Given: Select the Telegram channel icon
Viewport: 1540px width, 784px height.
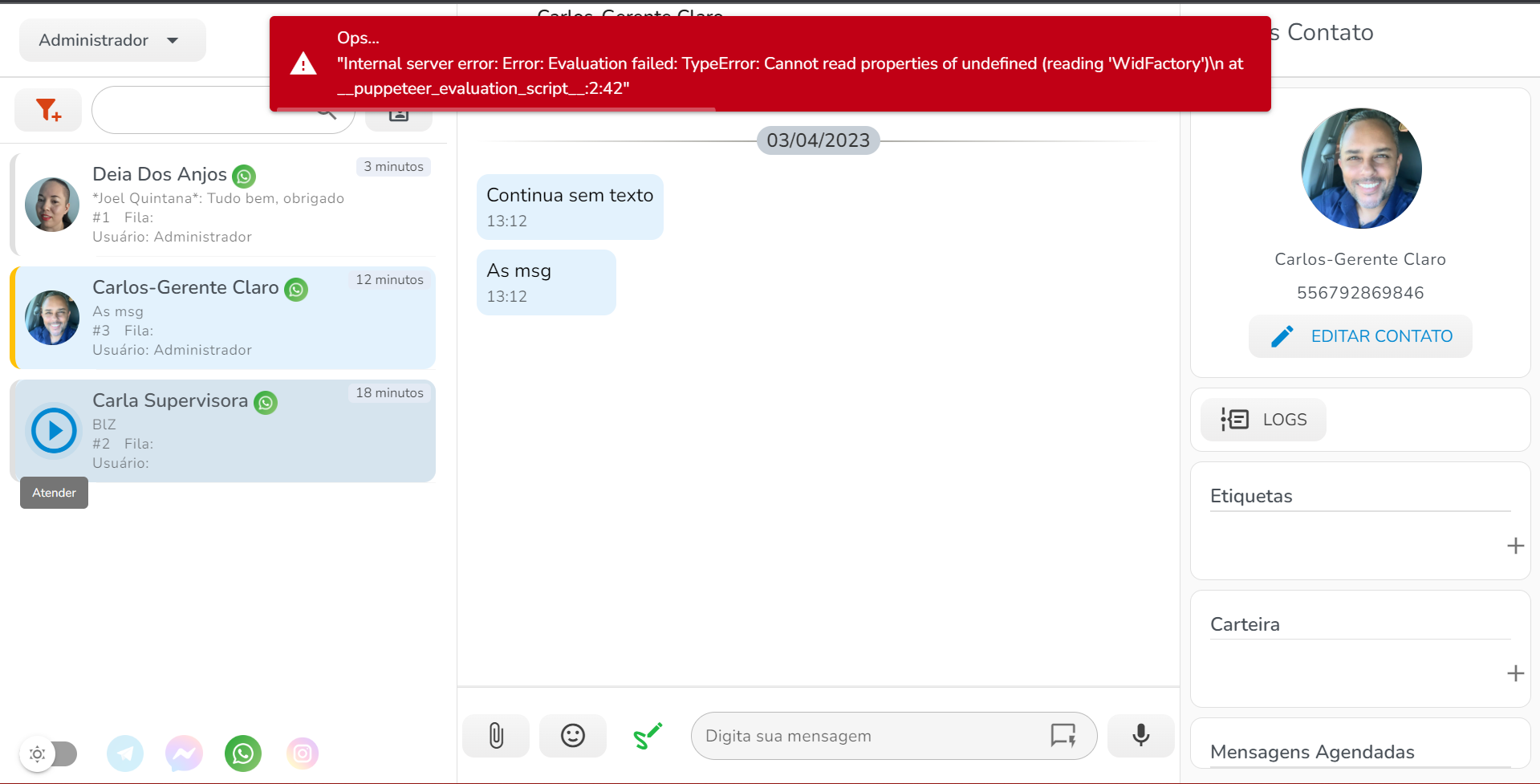Looking at the screenshot, I should (125, 754).
